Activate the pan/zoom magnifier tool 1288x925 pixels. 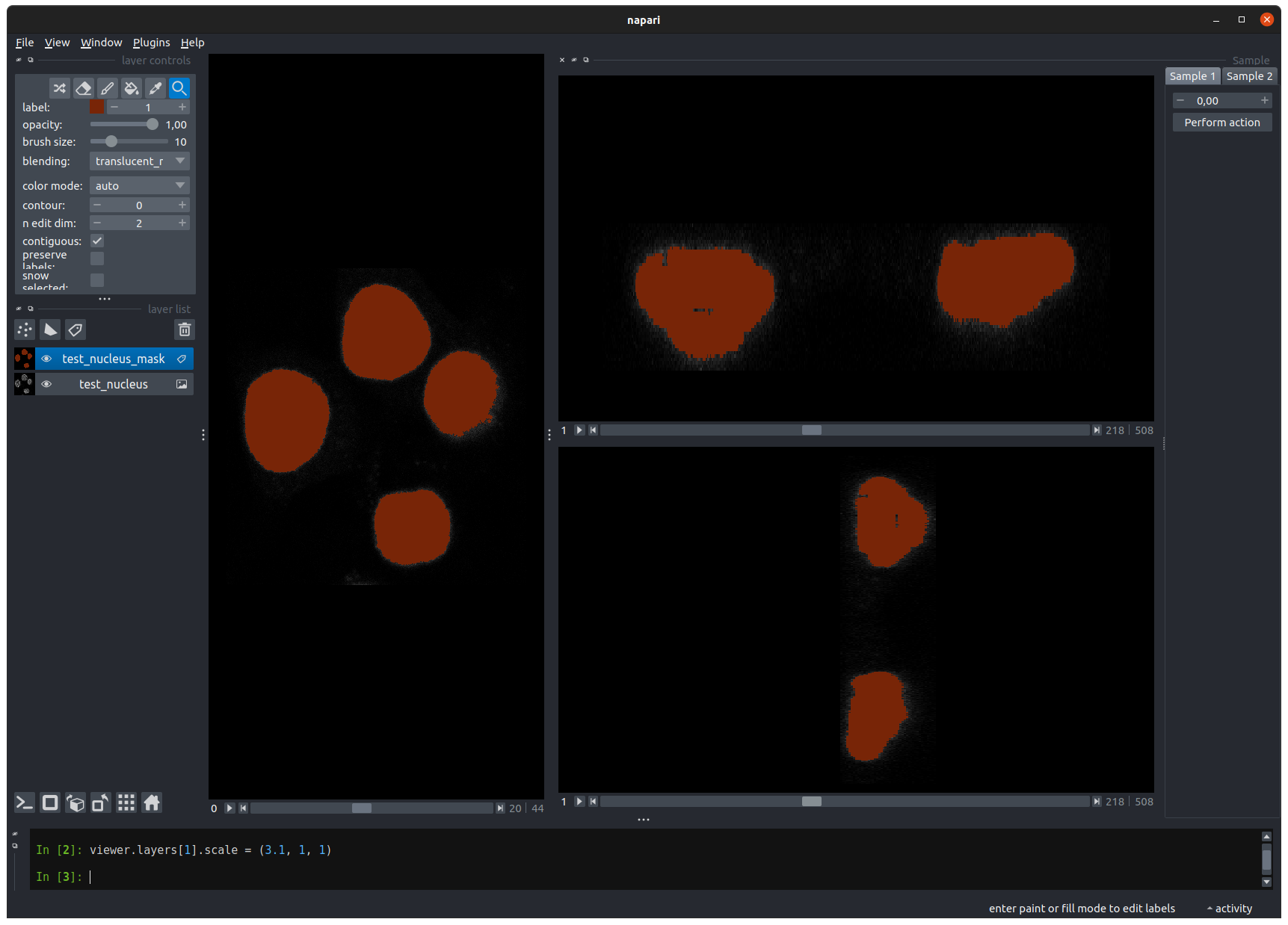pos(179,88)
